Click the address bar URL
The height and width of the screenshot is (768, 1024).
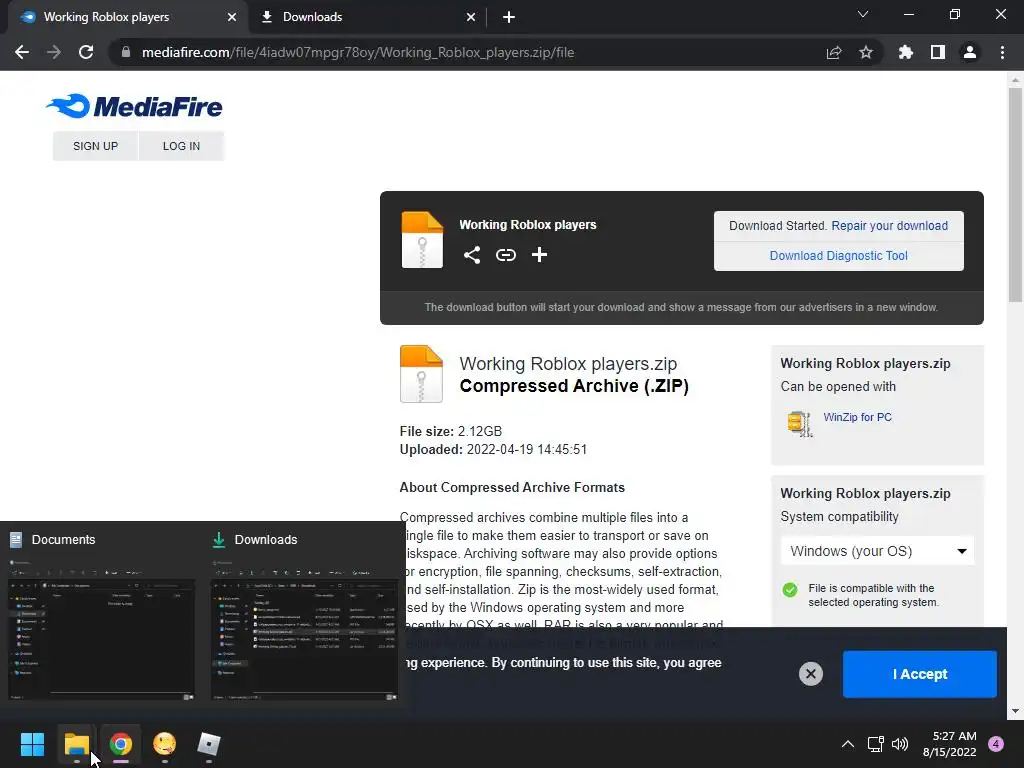click(358, 52)
